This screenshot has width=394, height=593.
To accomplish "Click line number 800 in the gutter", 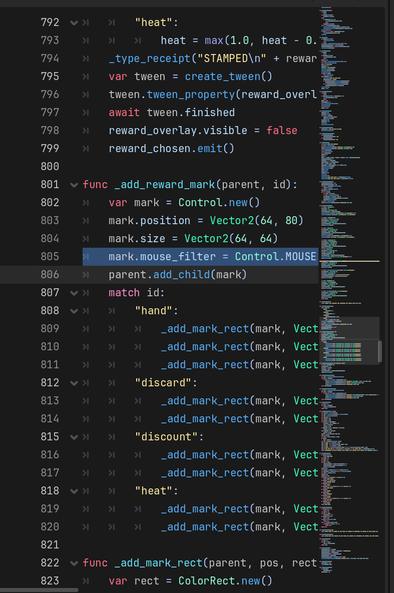I will pos(50,166).
